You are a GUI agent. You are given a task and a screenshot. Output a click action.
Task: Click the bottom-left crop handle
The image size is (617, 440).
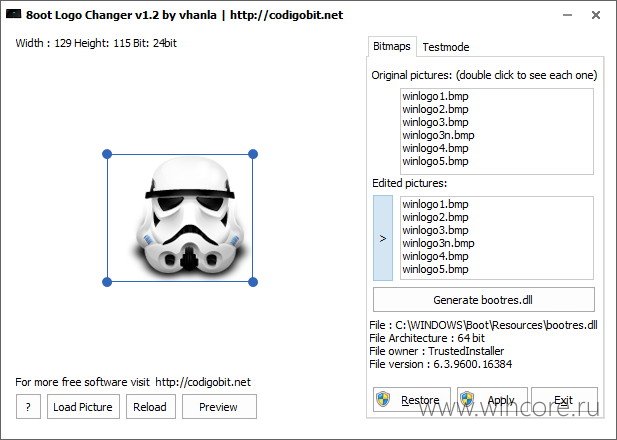[107, 282]
